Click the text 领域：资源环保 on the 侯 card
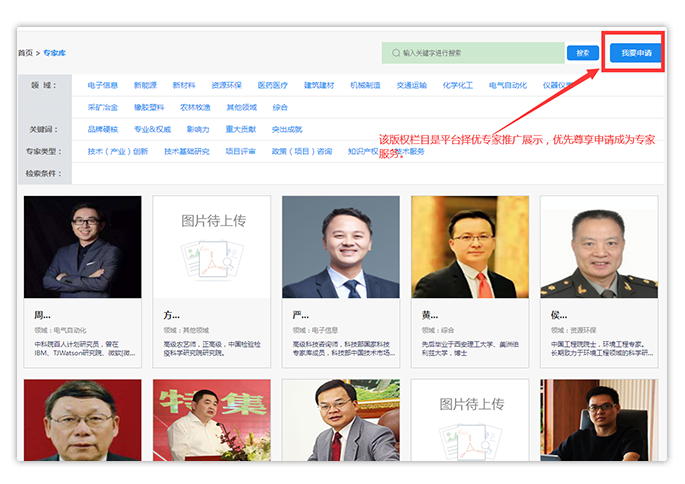Viewport: 685px width, 484px height. pyautogui.click(x=574, y=330)
